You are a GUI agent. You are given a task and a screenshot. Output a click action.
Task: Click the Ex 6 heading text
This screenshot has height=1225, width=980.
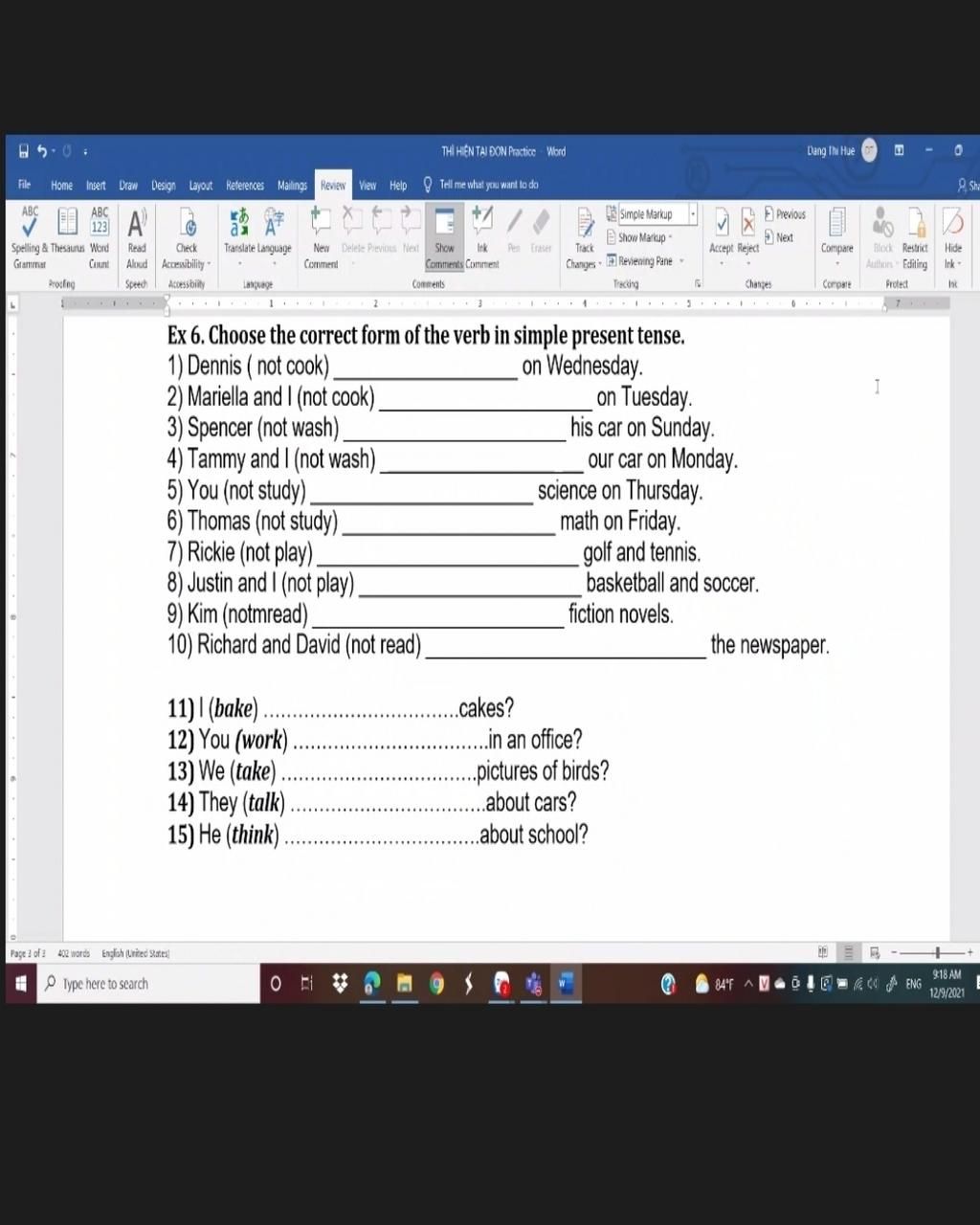(426, 336)
